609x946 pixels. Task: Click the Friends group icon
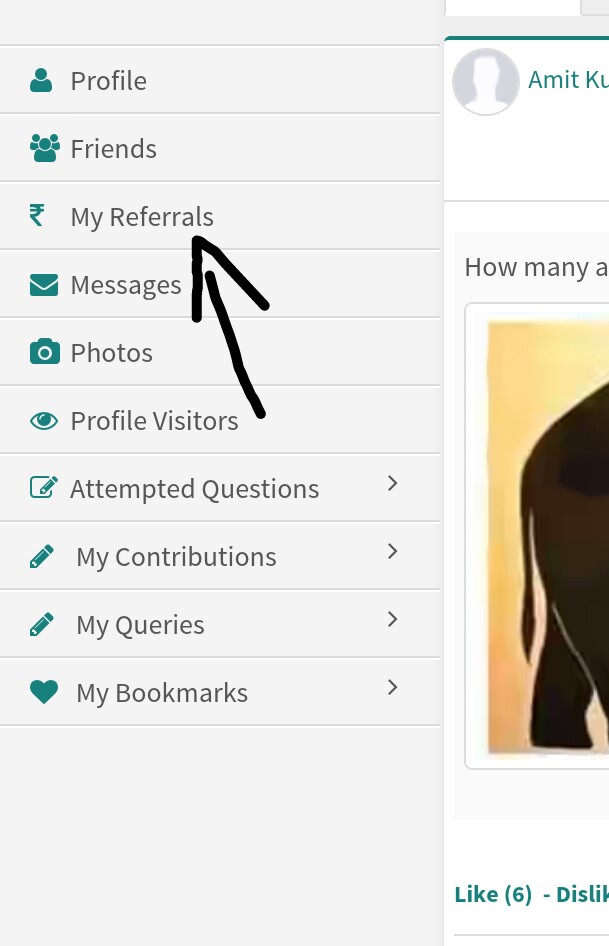(x=44, y=148)
